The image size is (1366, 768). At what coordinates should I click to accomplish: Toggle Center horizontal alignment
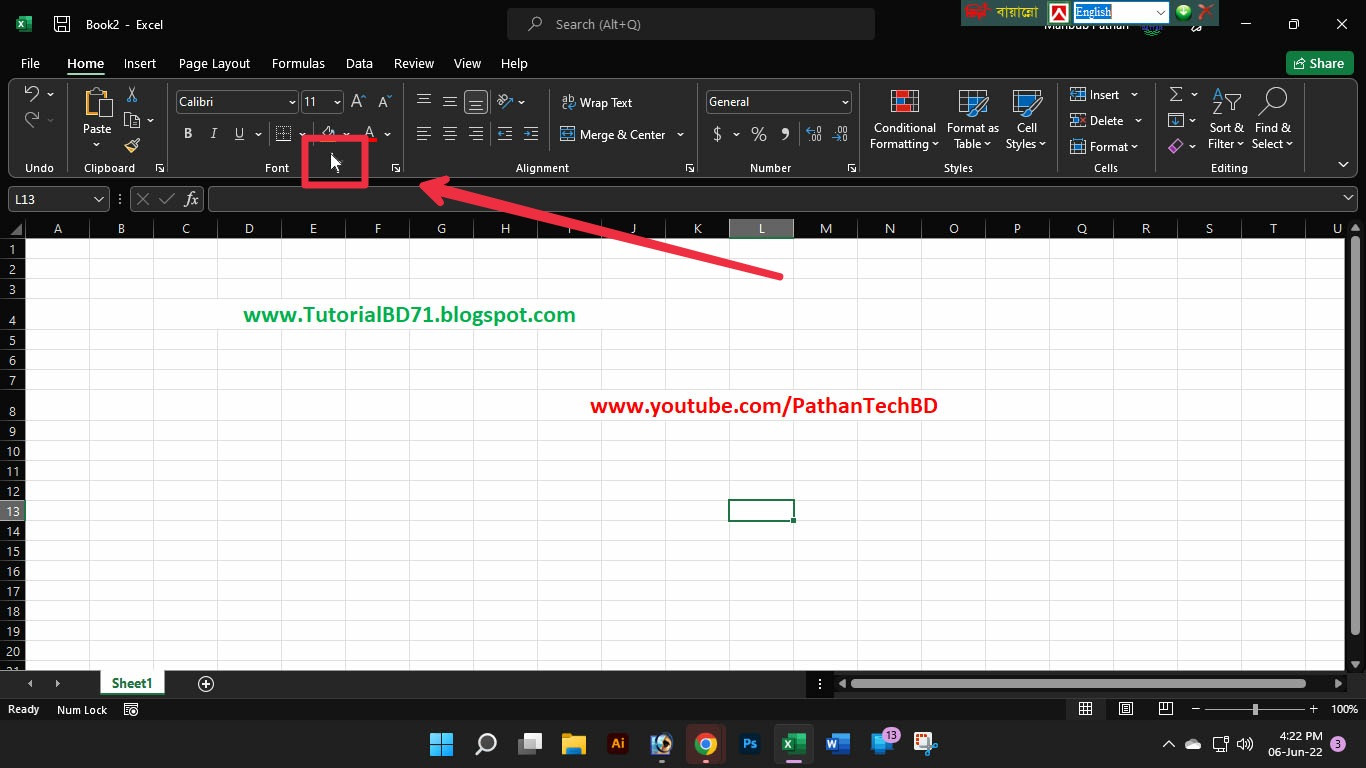point(450,134)
